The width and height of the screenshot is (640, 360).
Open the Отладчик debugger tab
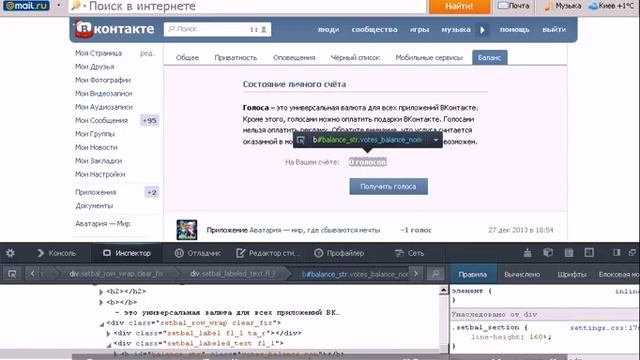point(198,253)
